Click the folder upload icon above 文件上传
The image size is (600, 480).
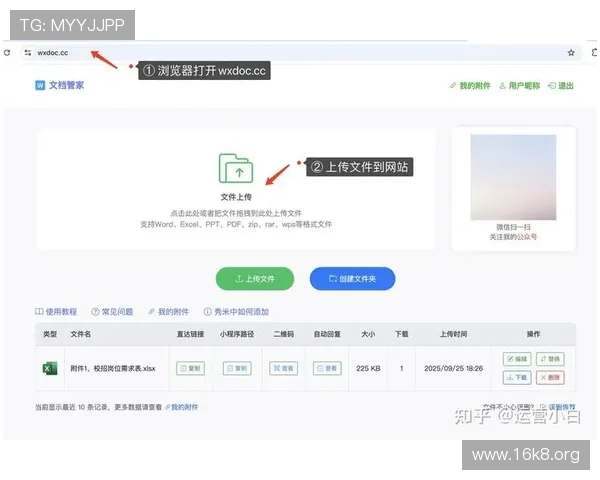(236, 168)
